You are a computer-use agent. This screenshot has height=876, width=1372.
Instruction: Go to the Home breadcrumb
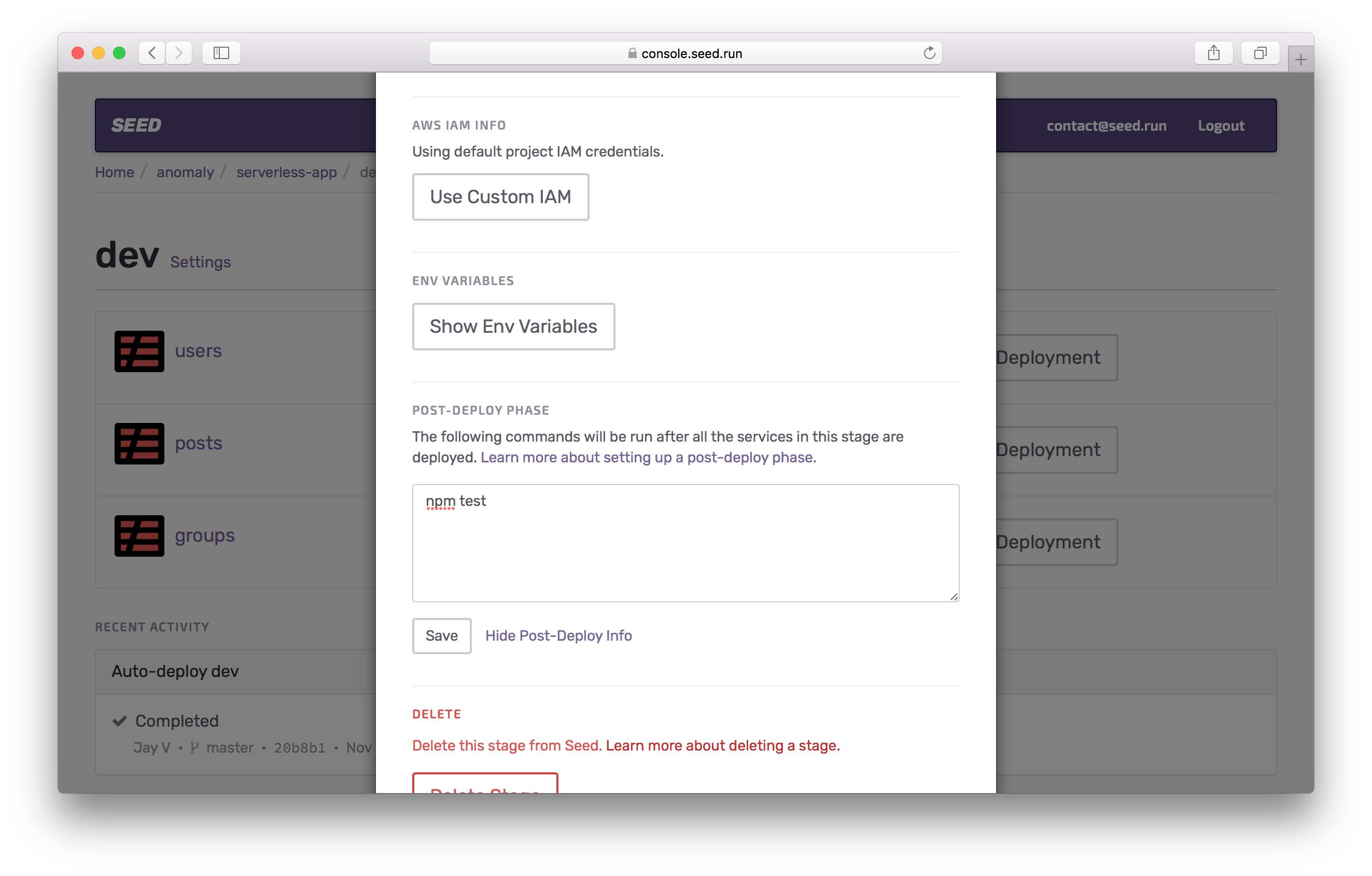[115, 172]
